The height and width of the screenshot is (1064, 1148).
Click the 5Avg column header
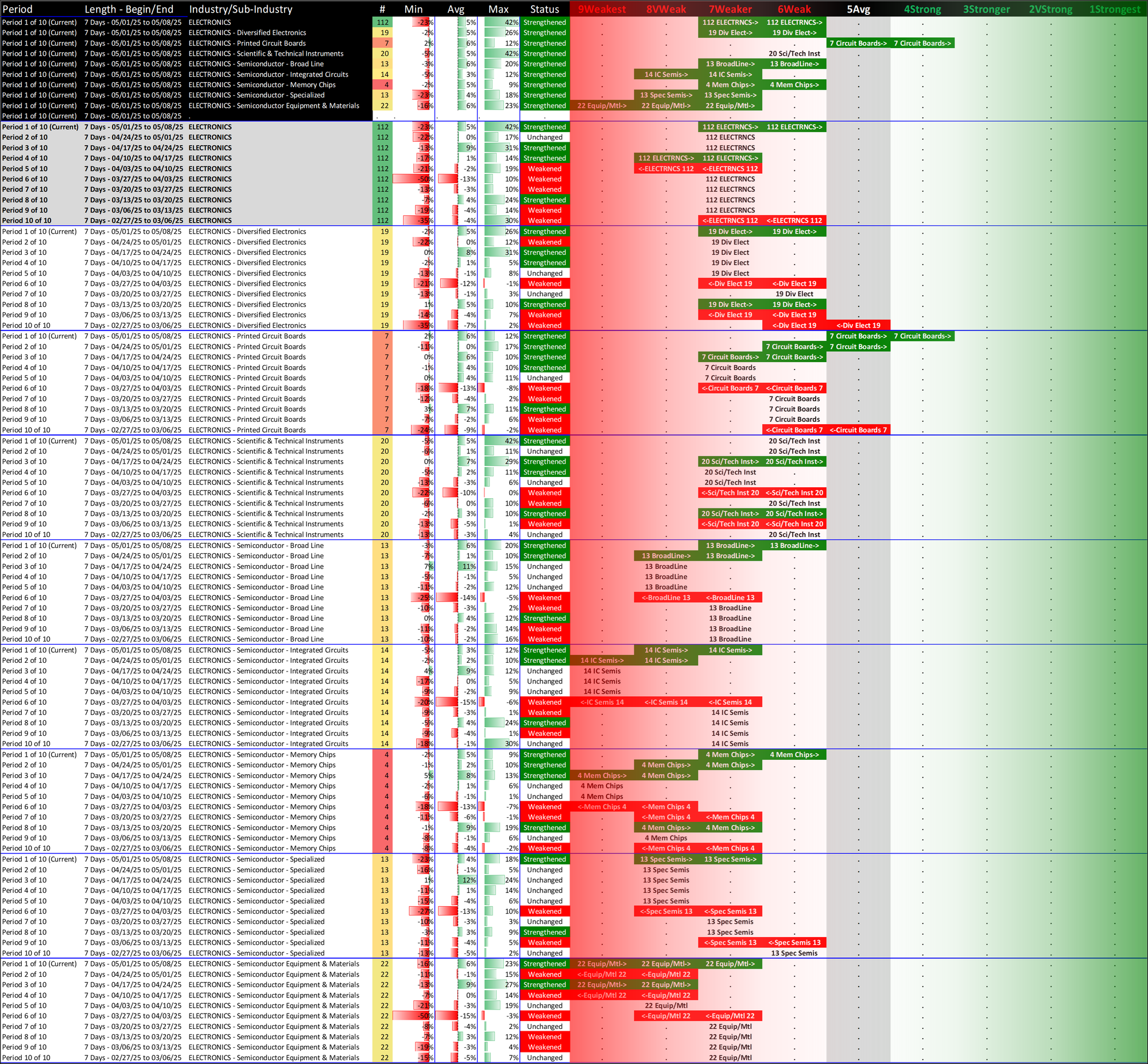tap(858, 9)
